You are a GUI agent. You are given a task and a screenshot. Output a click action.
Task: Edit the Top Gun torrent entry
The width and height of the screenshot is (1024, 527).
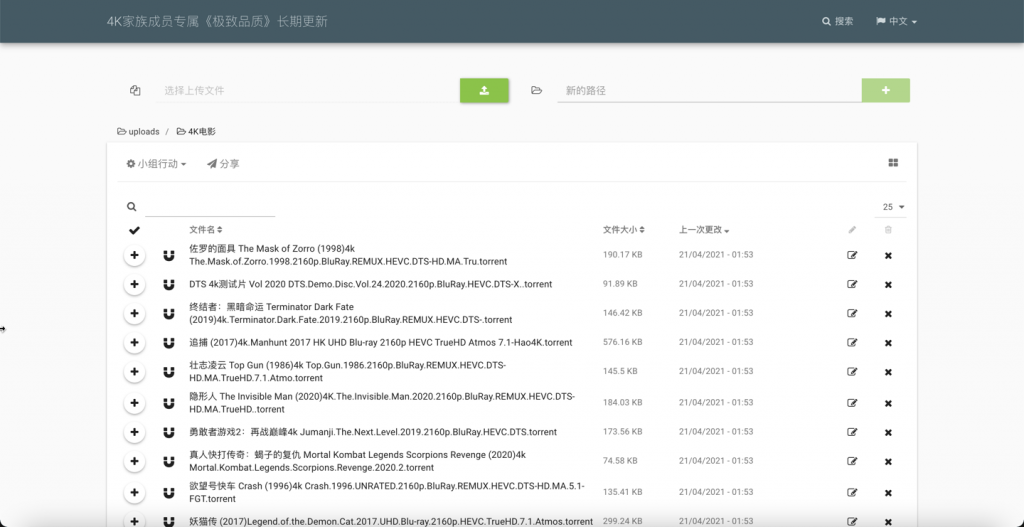click(852, 372)
